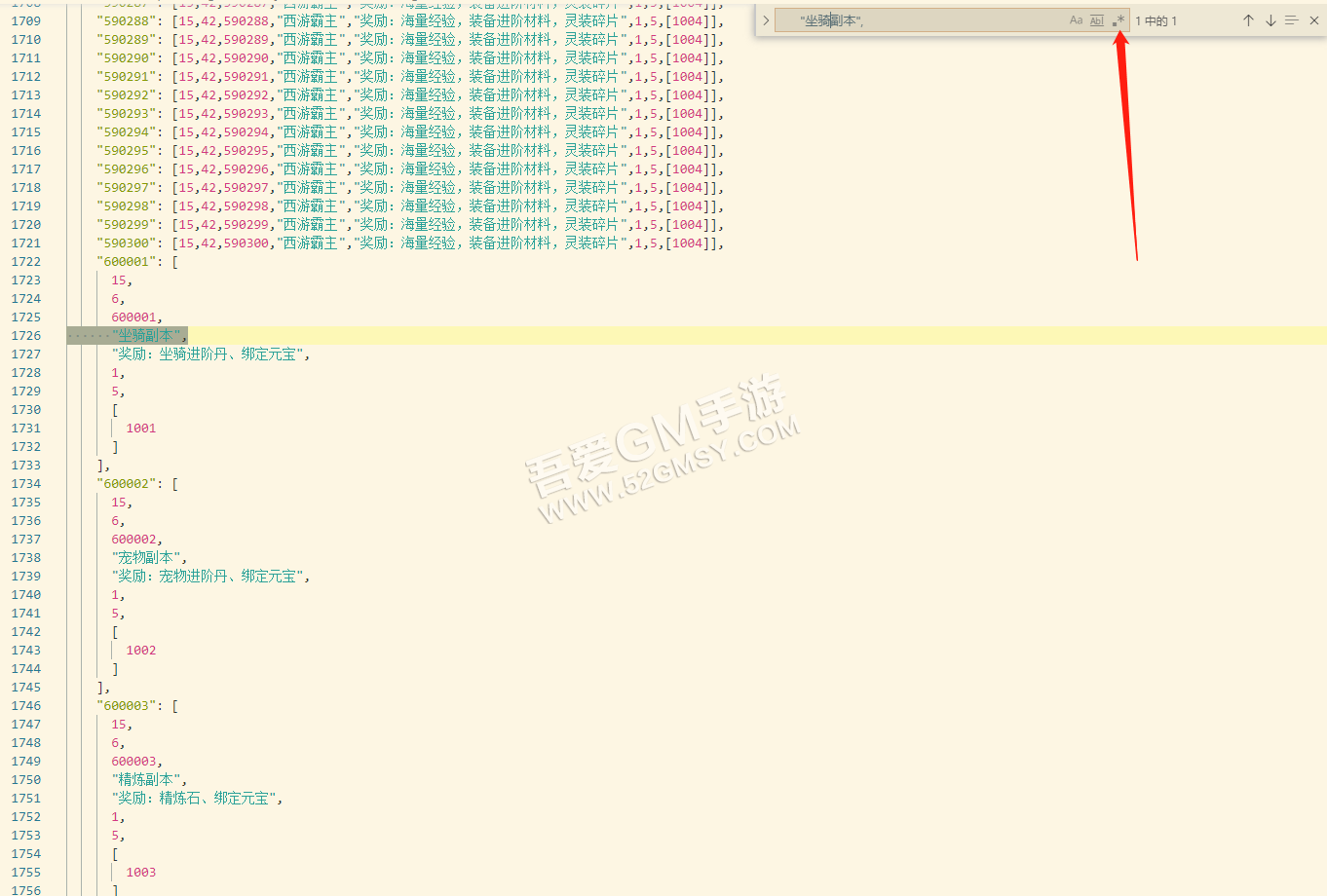Image resolution: width=1327 pixels, height=896 pixels.
Task: Go to previous match using up arrow
Action: (1248, 20)
